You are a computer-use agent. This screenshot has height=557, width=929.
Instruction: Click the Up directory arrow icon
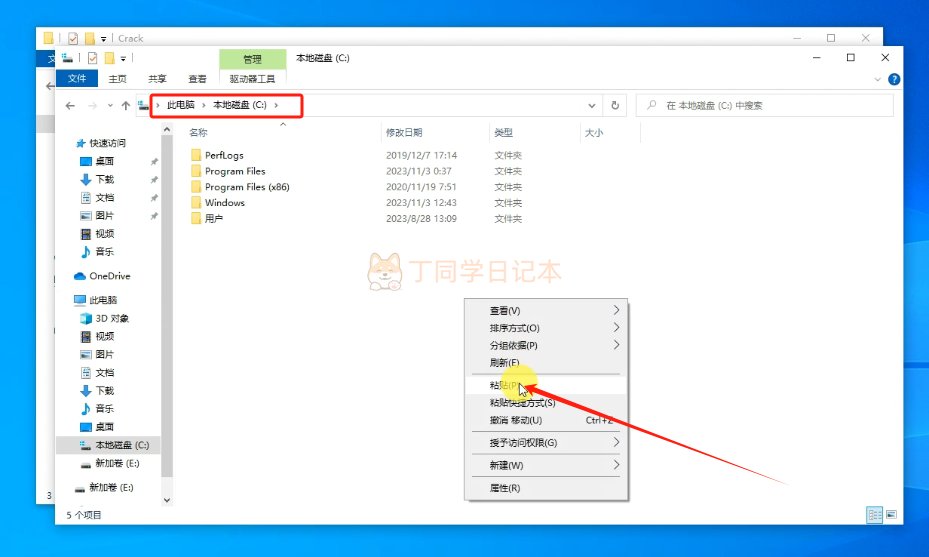pyautogui.click(x=125, y=105)
